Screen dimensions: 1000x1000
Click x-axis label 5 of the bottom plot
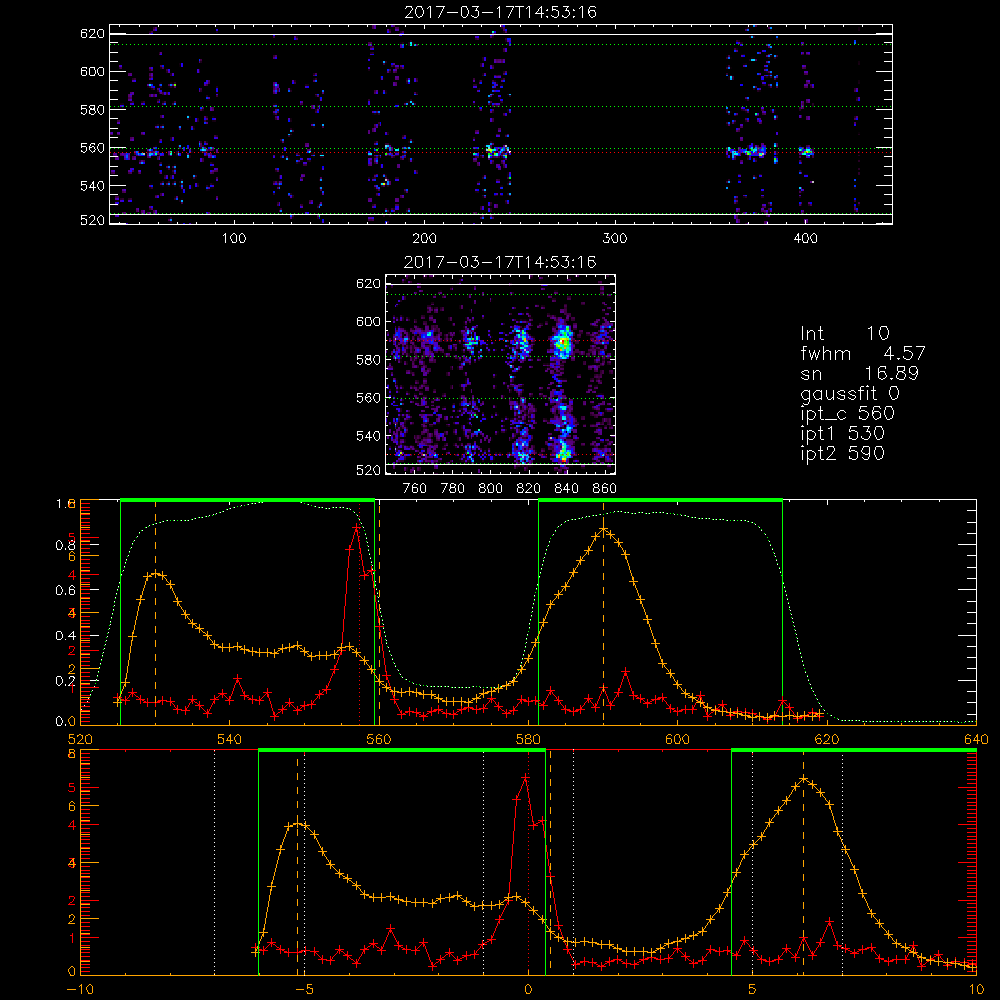click(752, 990)
